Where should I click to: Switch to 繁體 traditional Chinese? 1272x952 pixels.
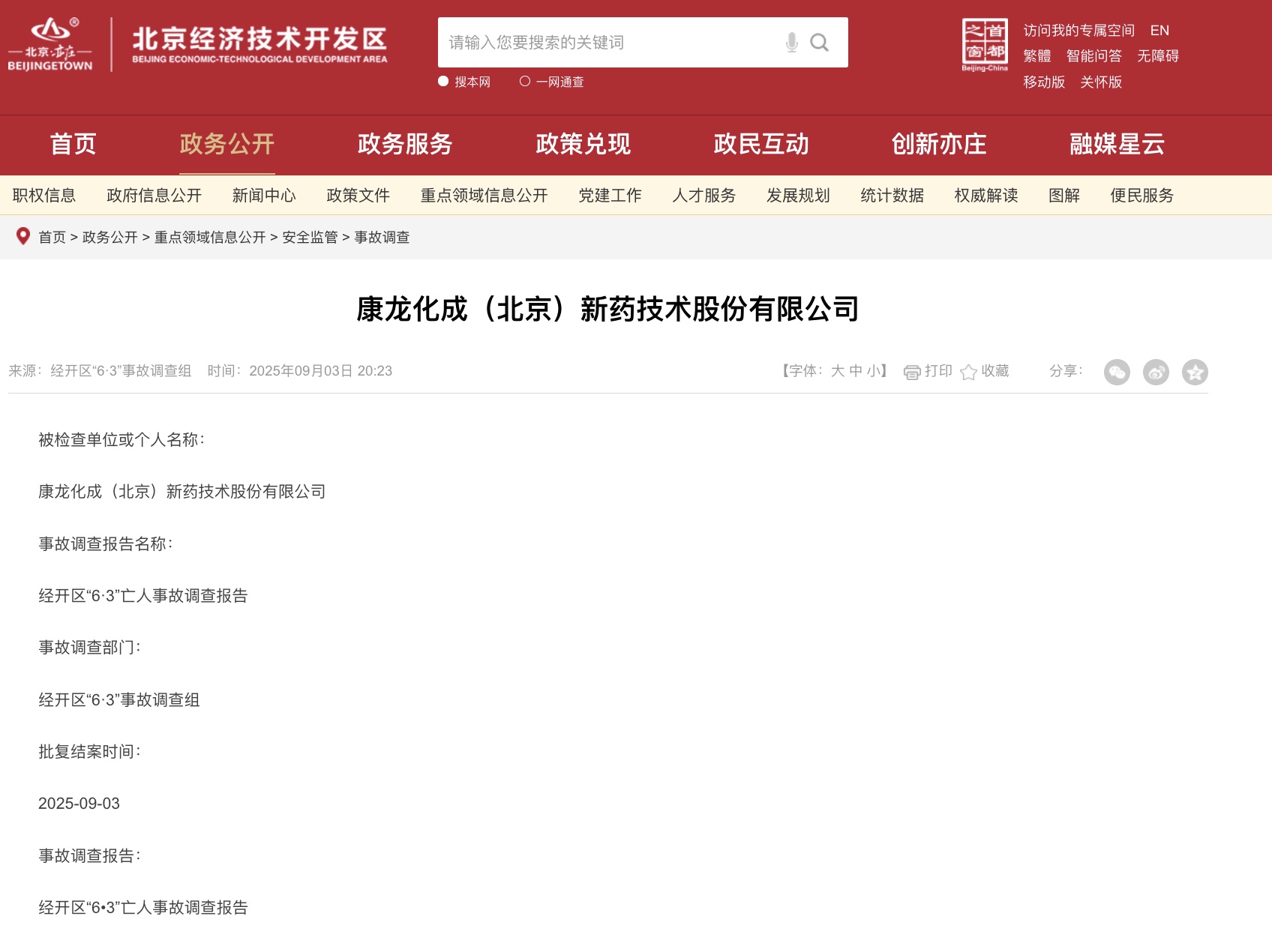click(1037, 56)
